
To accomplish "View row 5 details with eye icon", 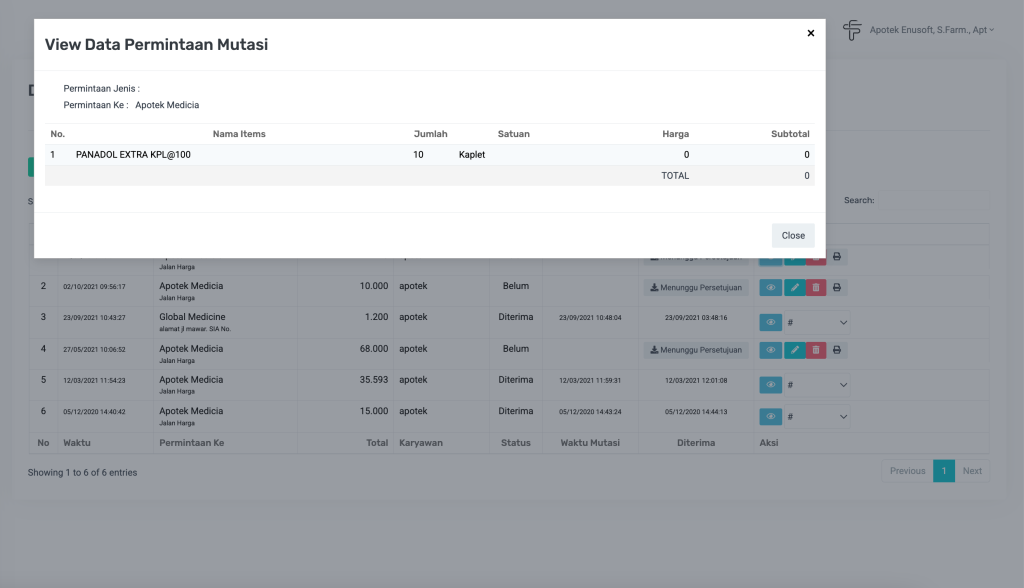I will coord(770,385).
